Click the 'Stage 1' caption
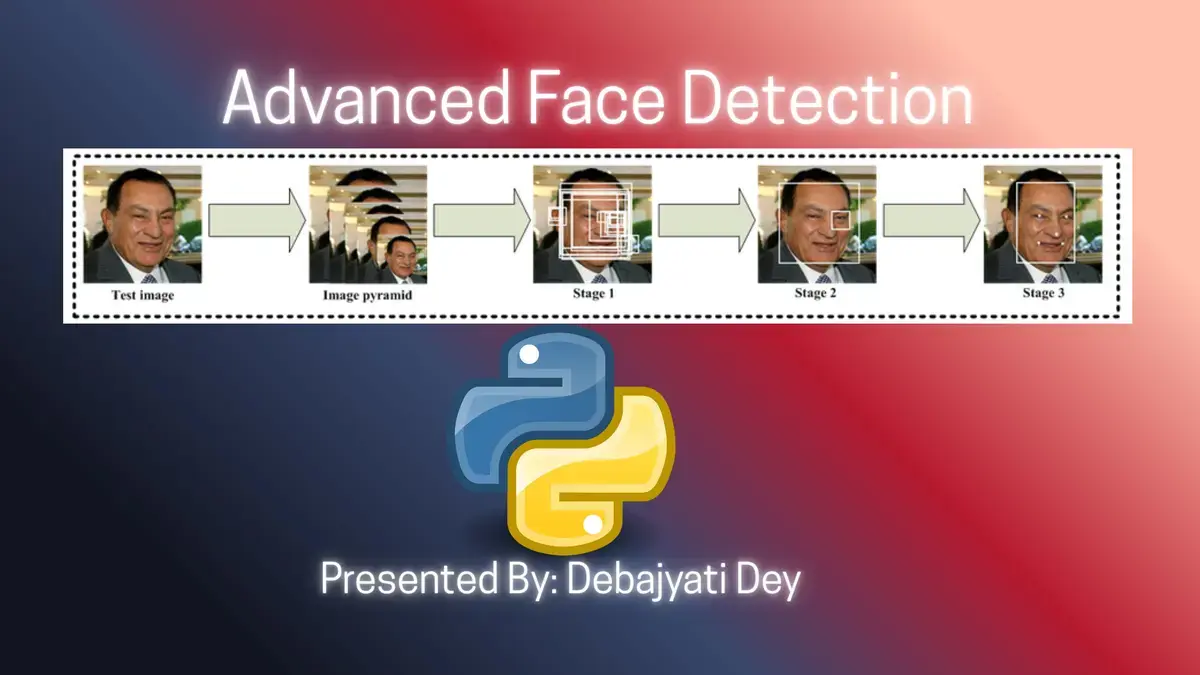The width and height of the screenshot is (1200, 675). point(593,294)
